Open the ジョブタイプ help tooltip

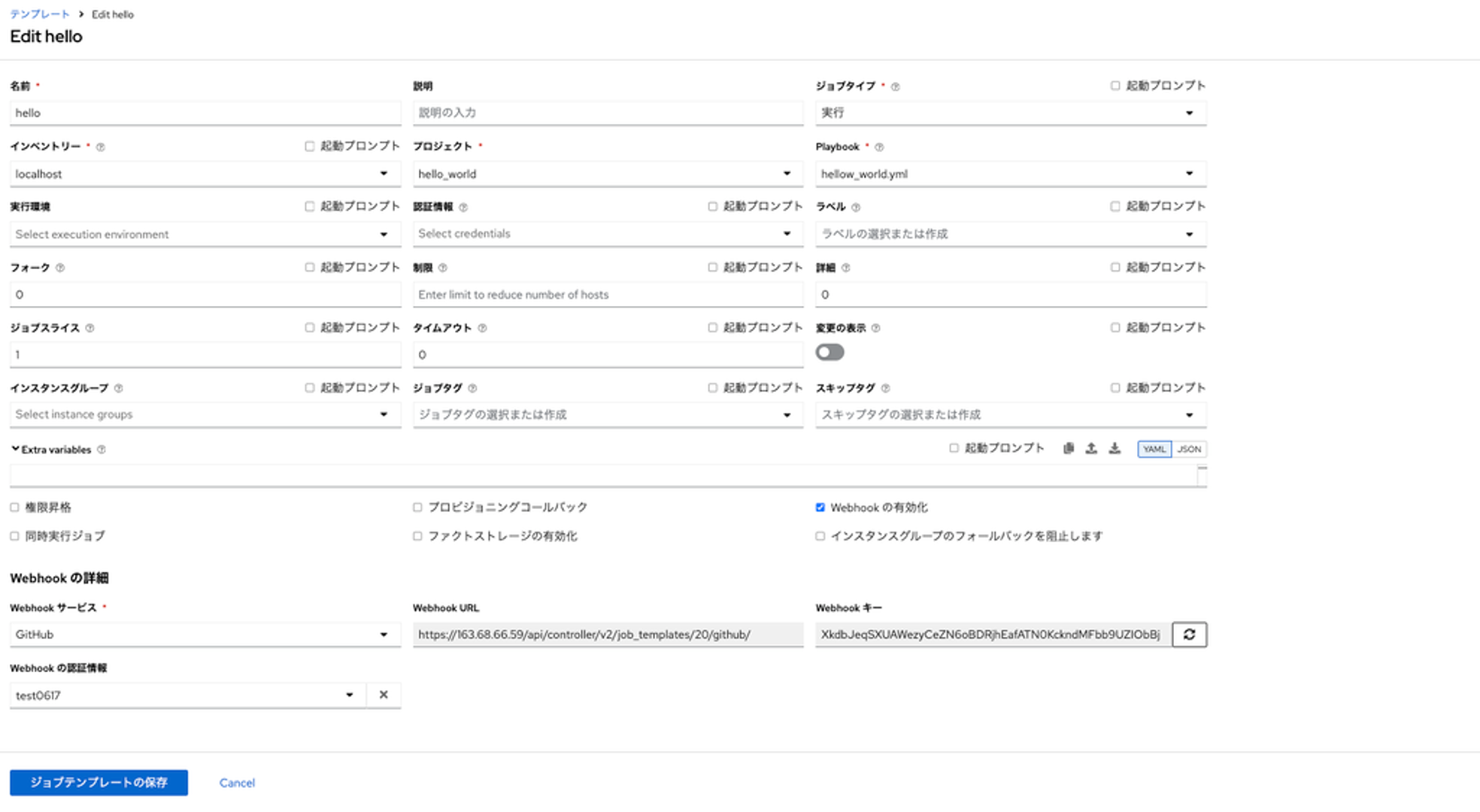tap(895, 86)
